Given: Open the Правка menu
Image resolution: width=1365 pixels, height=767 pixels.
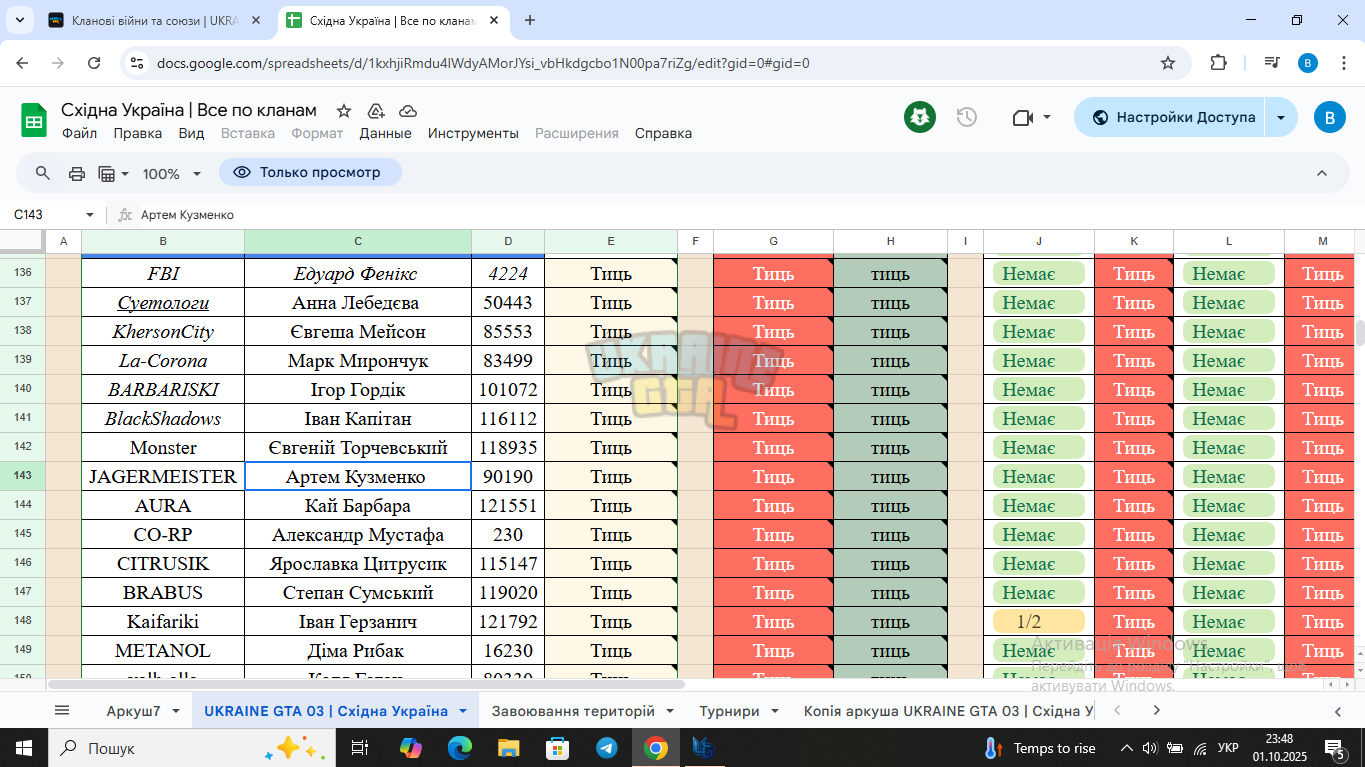Looking at the screenshot, I should (137, 133).
